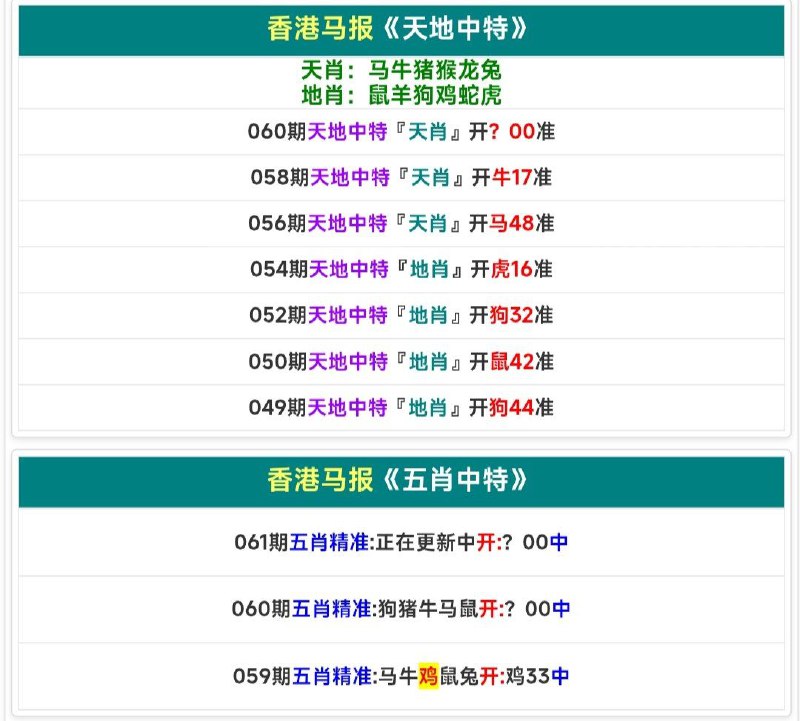This screenshot has height=721, width=800.
Task: Click the header 香港马报《五肖中特》
Action: pyautogui.click(x=401, y=481)
